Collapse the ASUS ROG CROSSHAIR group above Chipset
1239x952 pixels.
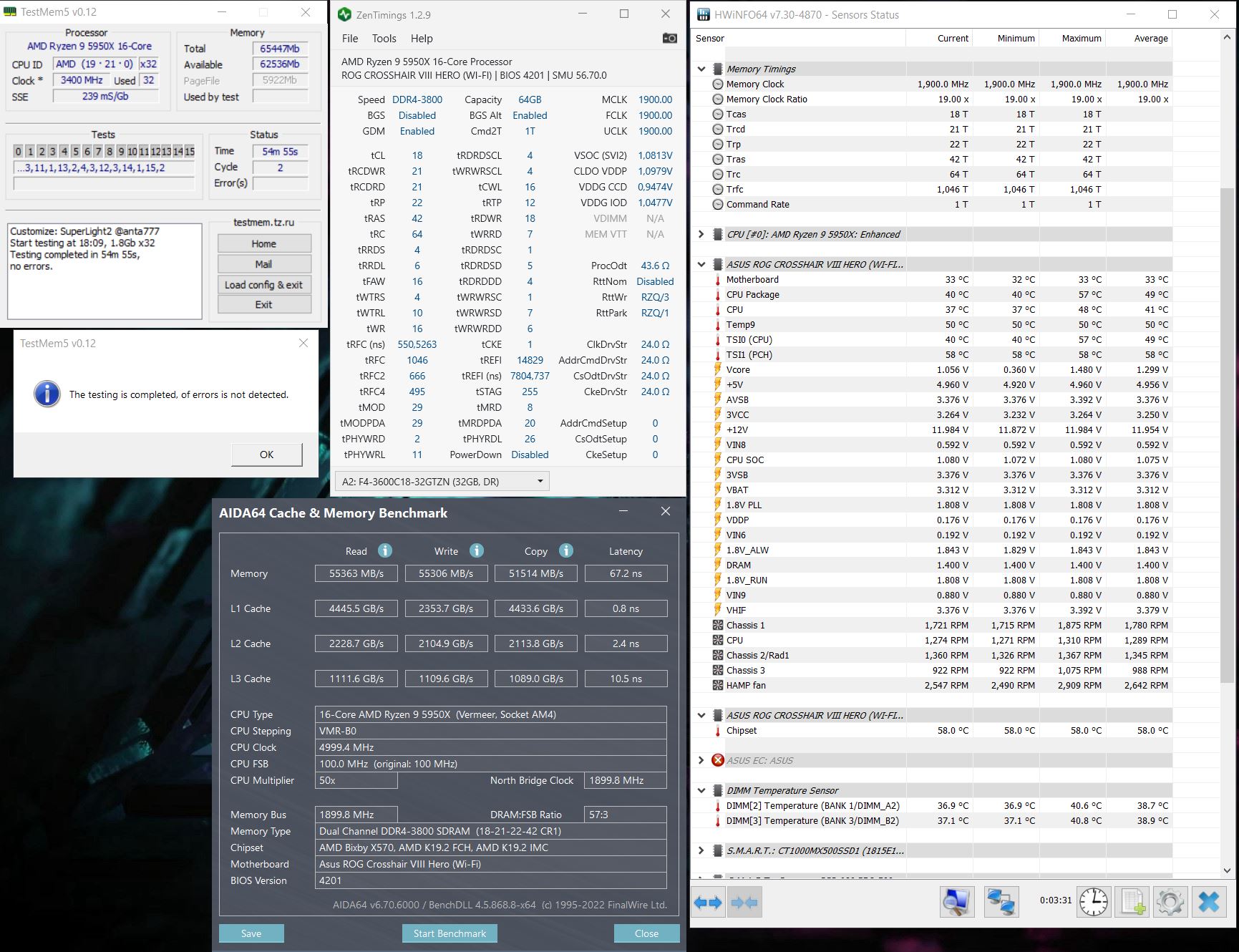(701, 715)
